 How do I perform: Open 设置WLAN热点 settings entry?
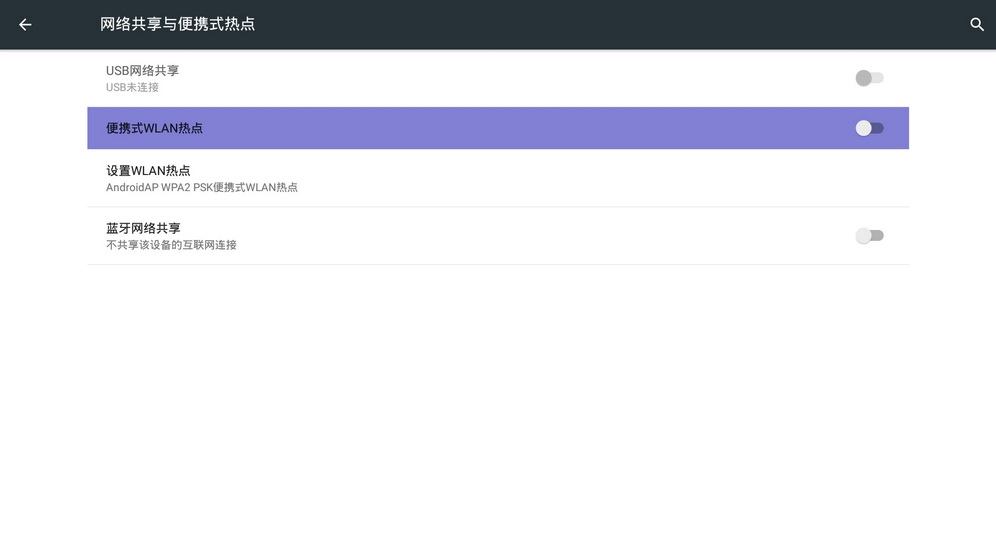coord(498,178)
